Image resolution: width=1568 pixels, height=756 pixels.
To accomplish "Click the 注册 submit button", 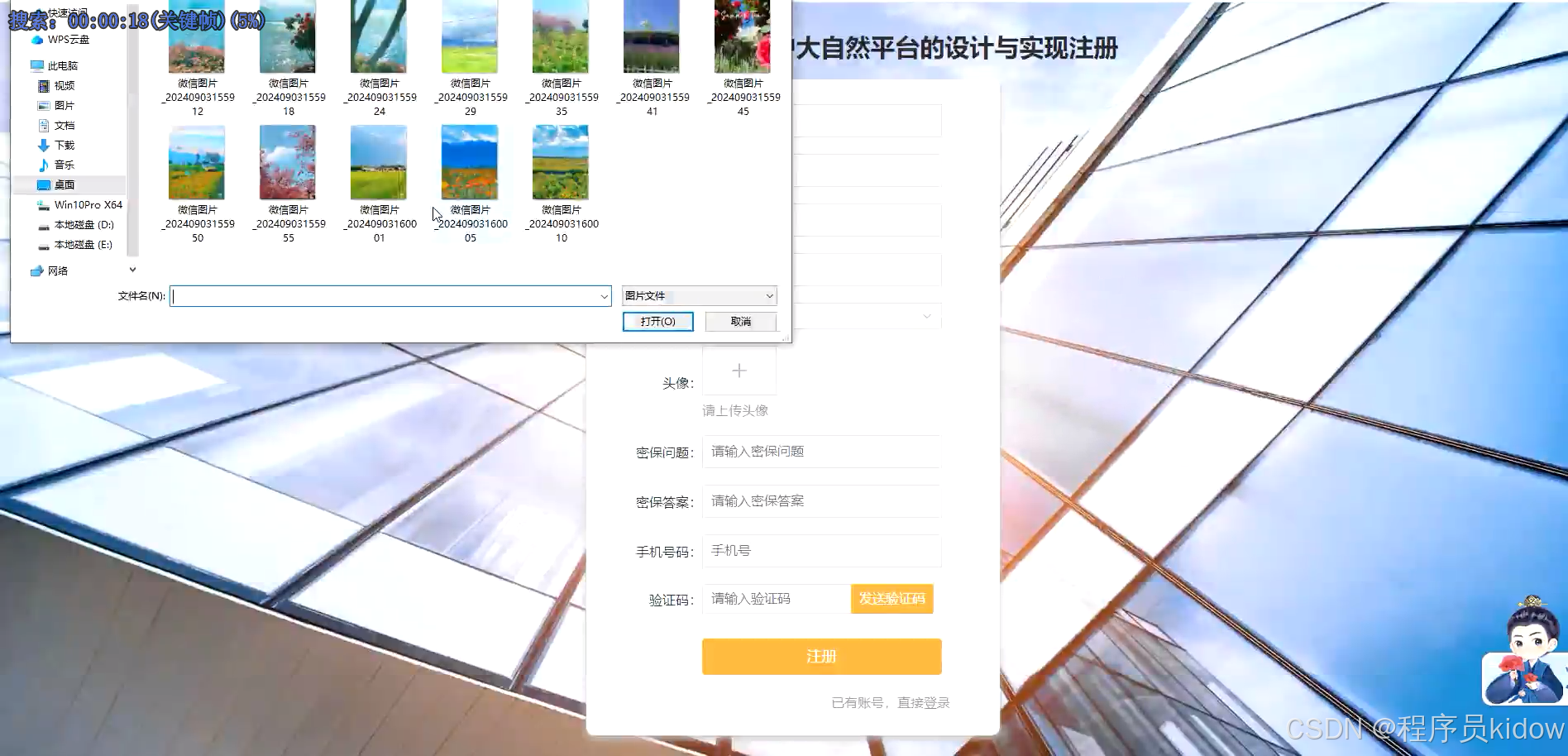I will point(820,656).
